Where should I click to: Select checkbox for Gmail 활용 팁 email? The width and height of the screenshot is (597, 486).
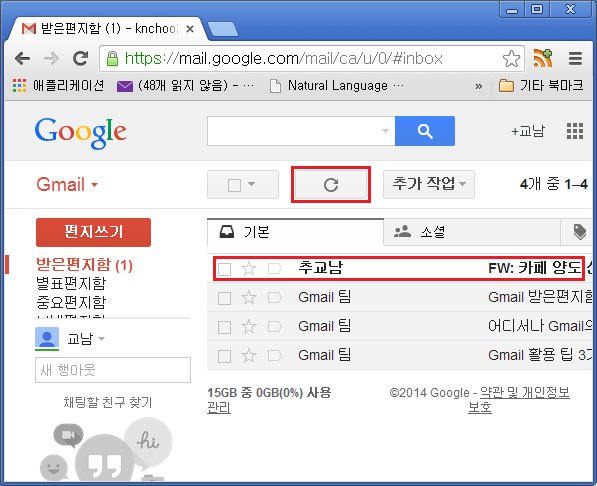[x=224, y=357]
